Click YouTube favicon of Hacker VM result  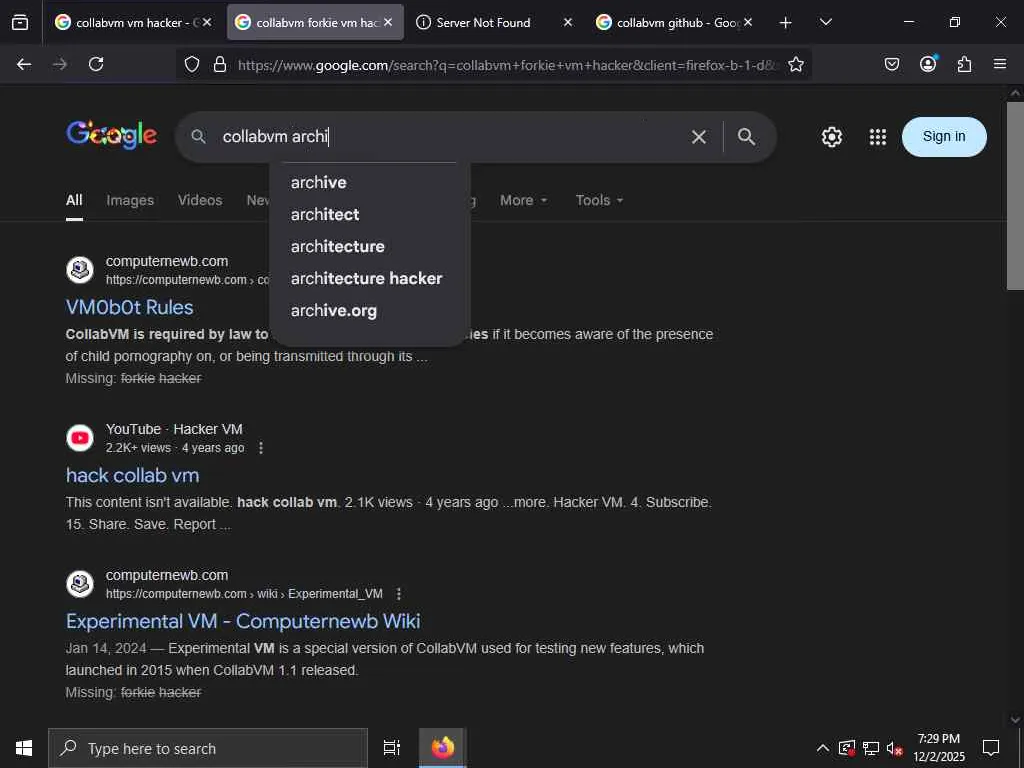[80, 438]
